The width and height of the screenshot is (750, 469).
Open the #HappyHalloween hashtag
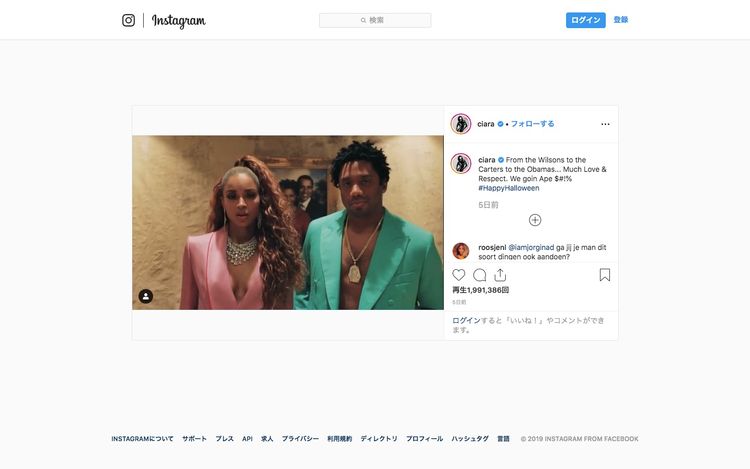point(508,188)
